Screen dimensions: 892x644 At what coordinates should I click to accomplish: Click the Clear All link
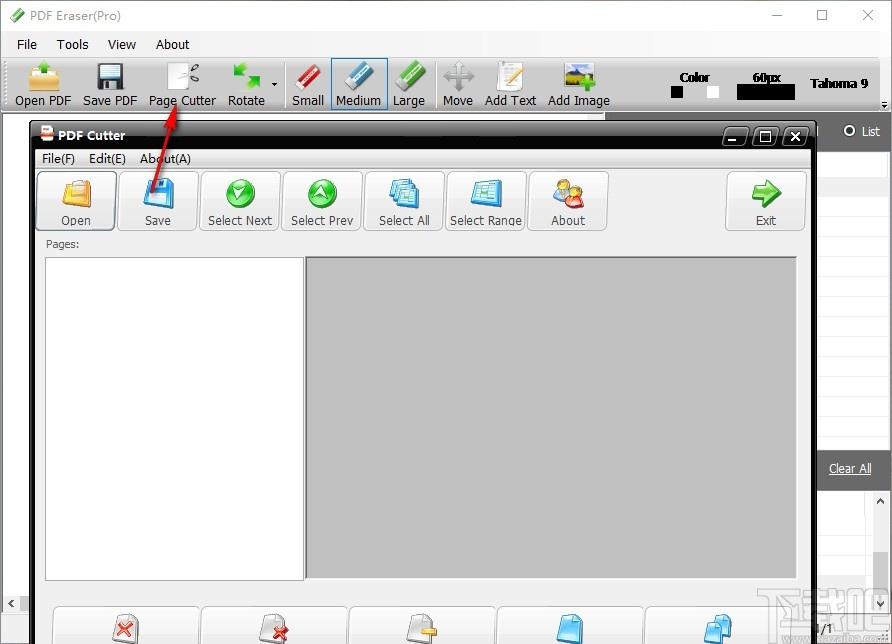(850, 468)
